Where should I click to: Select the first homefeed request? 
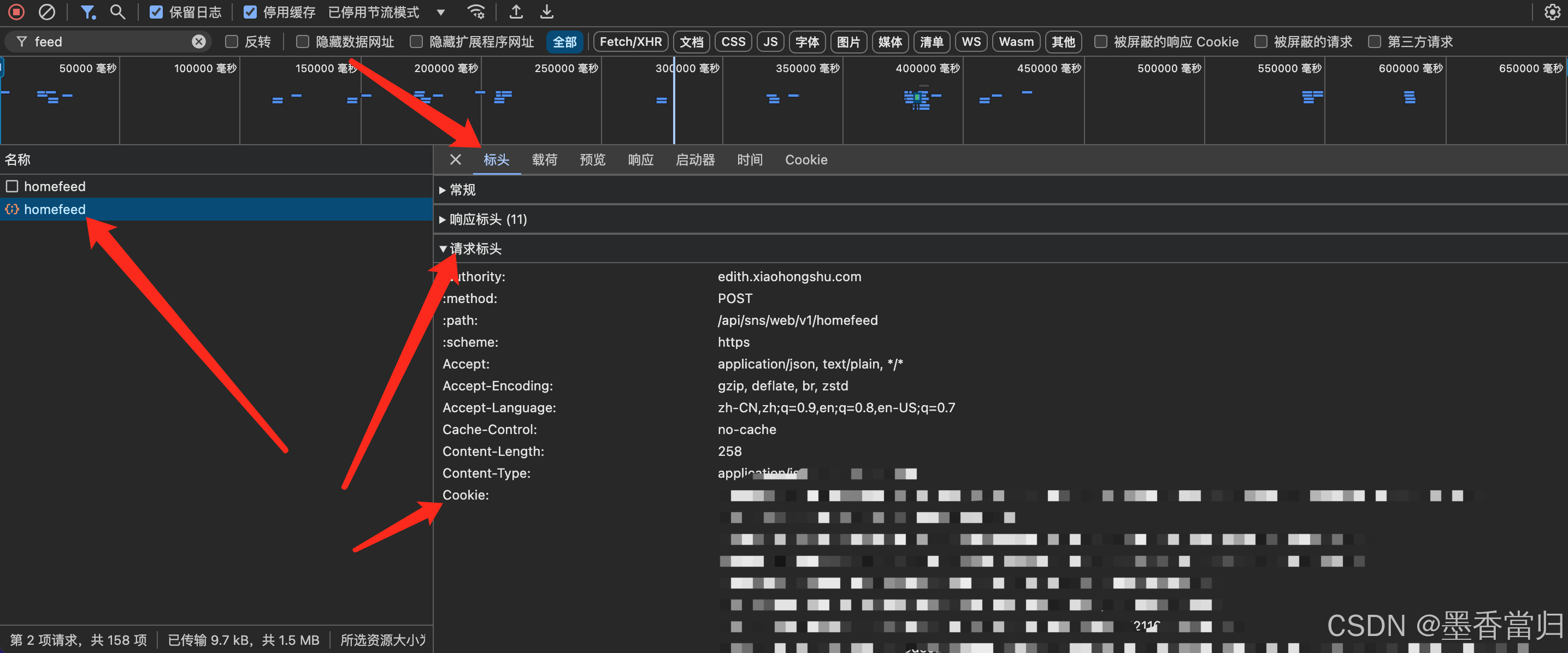point(54,186)
